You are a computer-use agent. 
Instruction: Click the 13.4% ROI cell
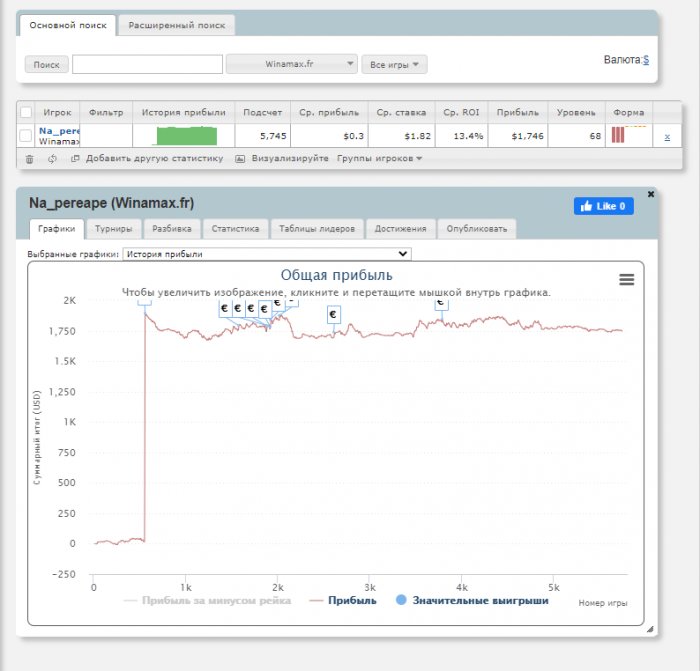point(461,136)
